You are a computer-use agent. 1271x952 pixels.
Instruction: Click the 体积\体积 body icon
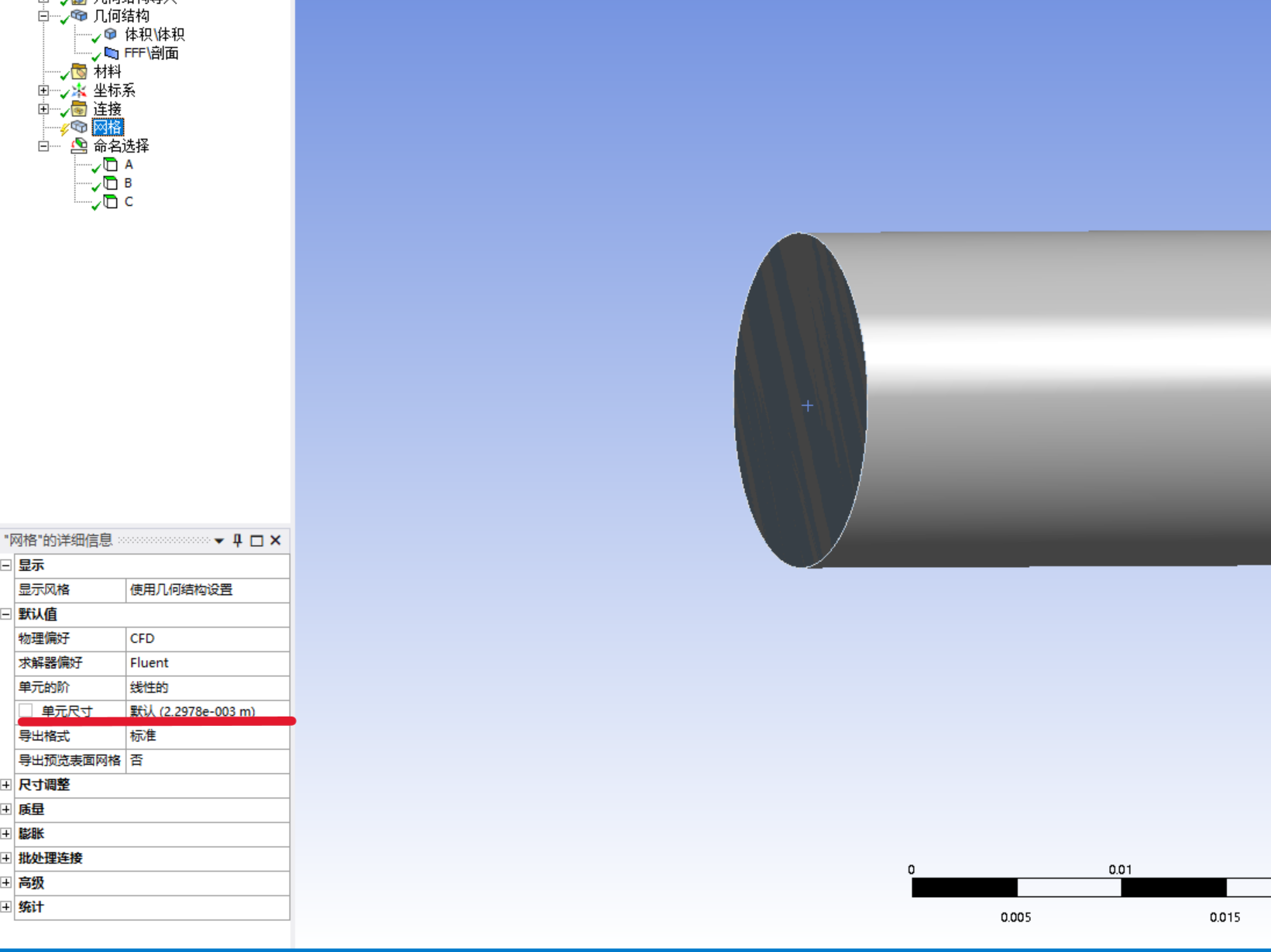pyautogui.click(x=111, y=34)
